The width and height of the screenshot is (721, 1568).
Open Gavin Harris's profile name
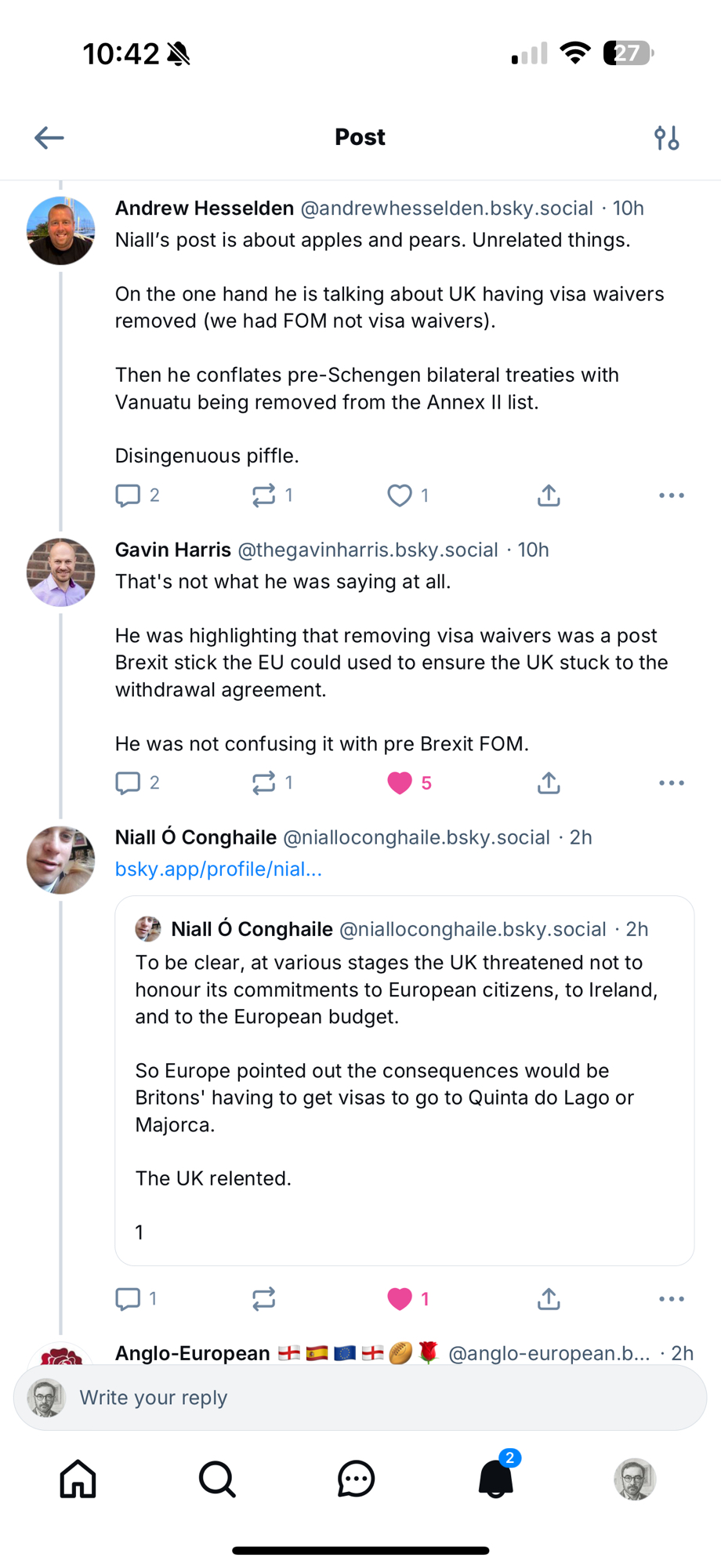pos(173,550)
